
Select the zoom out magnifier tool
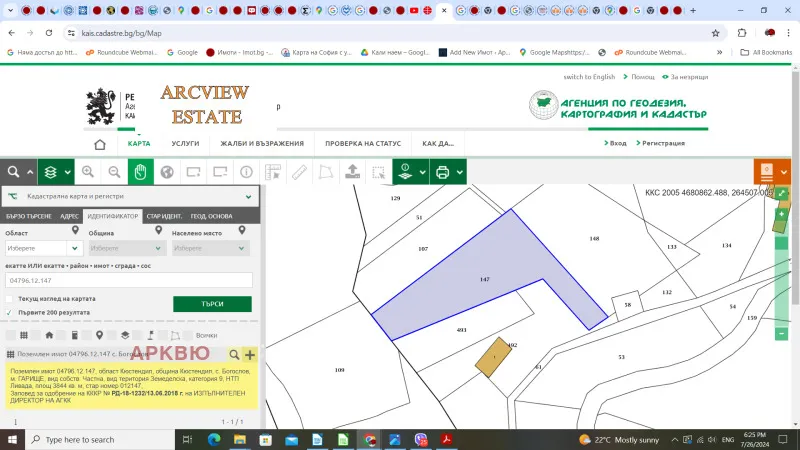114,172
